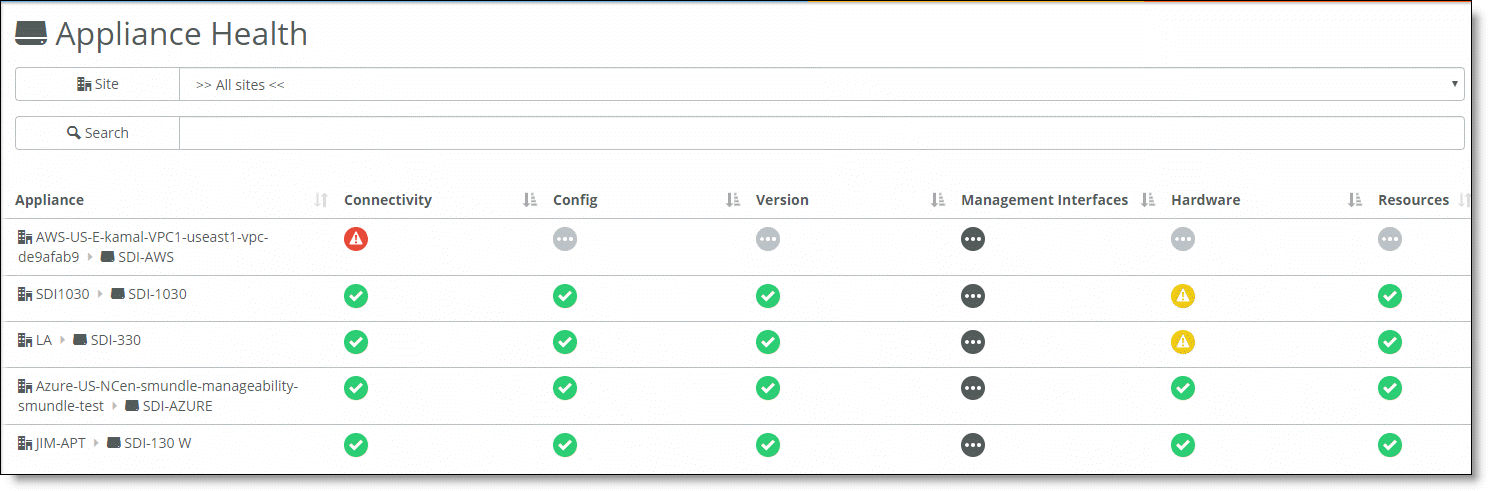Viewport: 1488px width, 491px height.
Task: Open the SDI-330 appliance link
Action: click(x=107, y=340)
